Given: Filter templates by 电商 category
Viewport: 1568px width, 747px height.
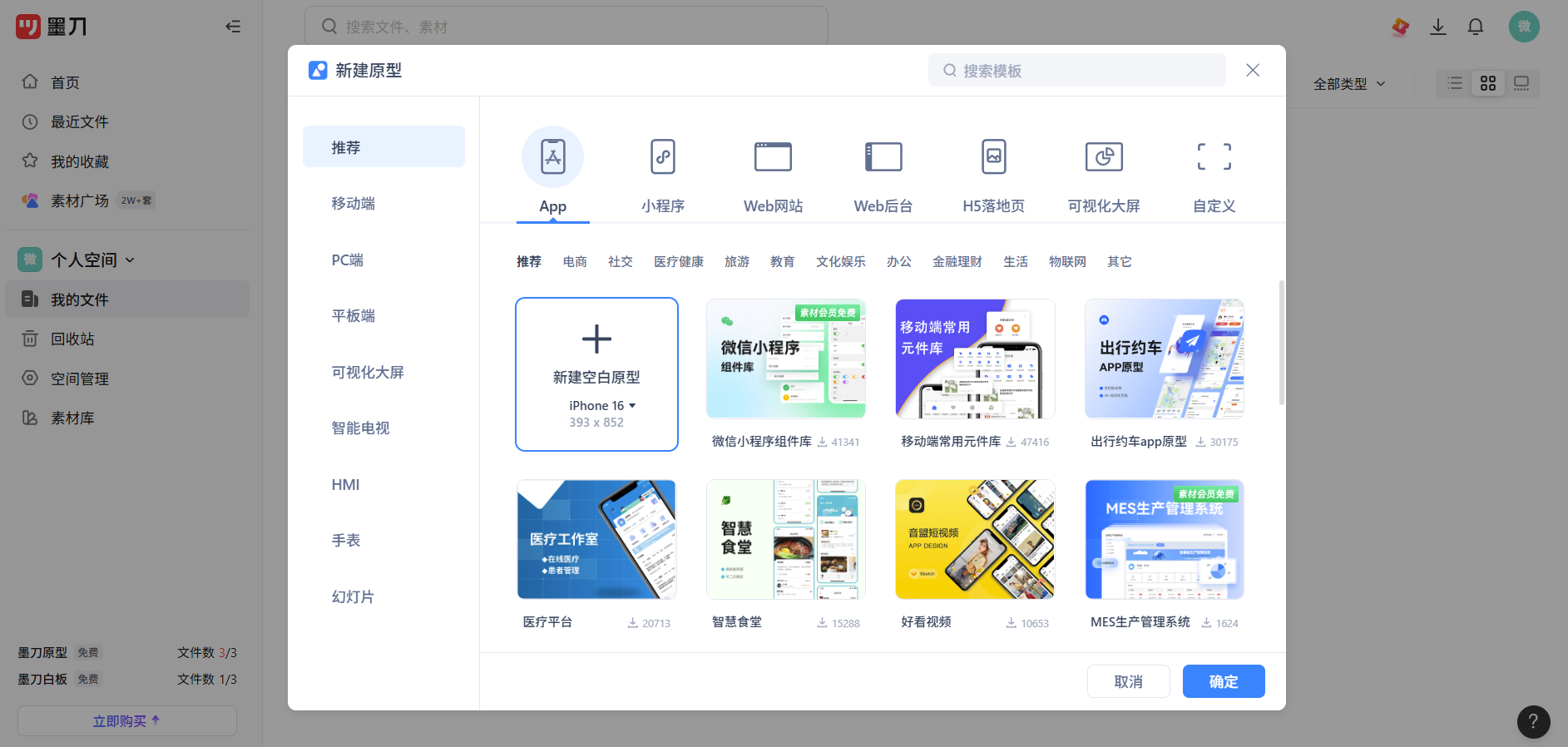Looking at the screenshot, I should coord(575,262).
